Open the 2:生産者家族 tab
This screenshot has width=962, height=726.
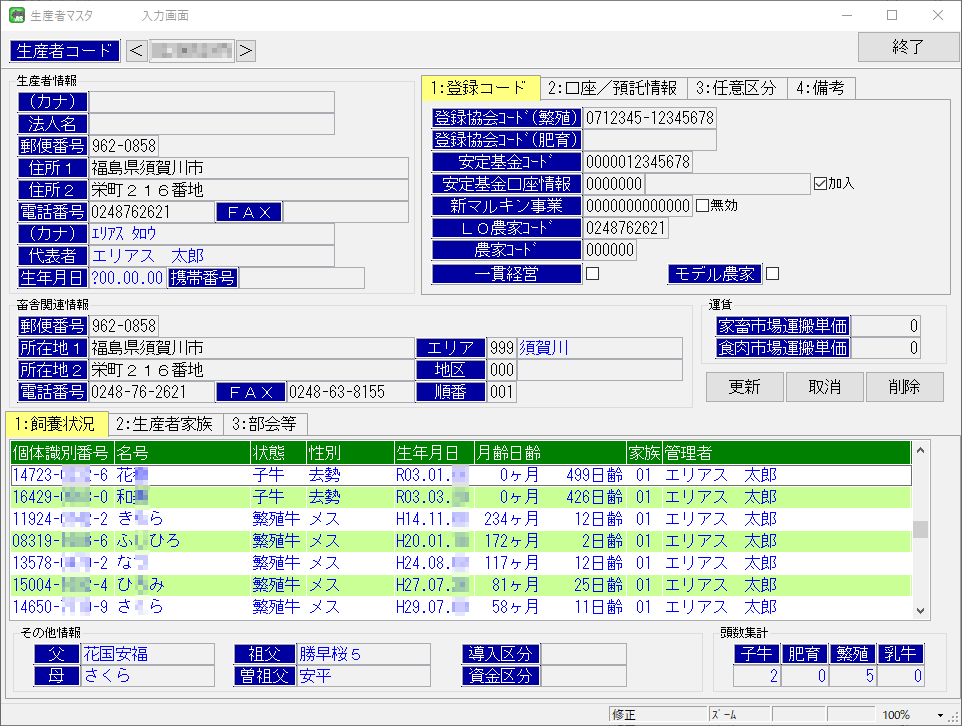(x=165, y=424)
